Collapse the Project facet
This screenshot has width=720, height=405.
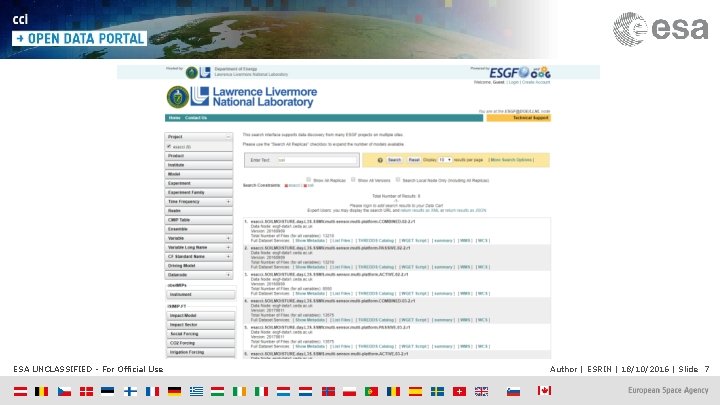[x=228, y=137]
